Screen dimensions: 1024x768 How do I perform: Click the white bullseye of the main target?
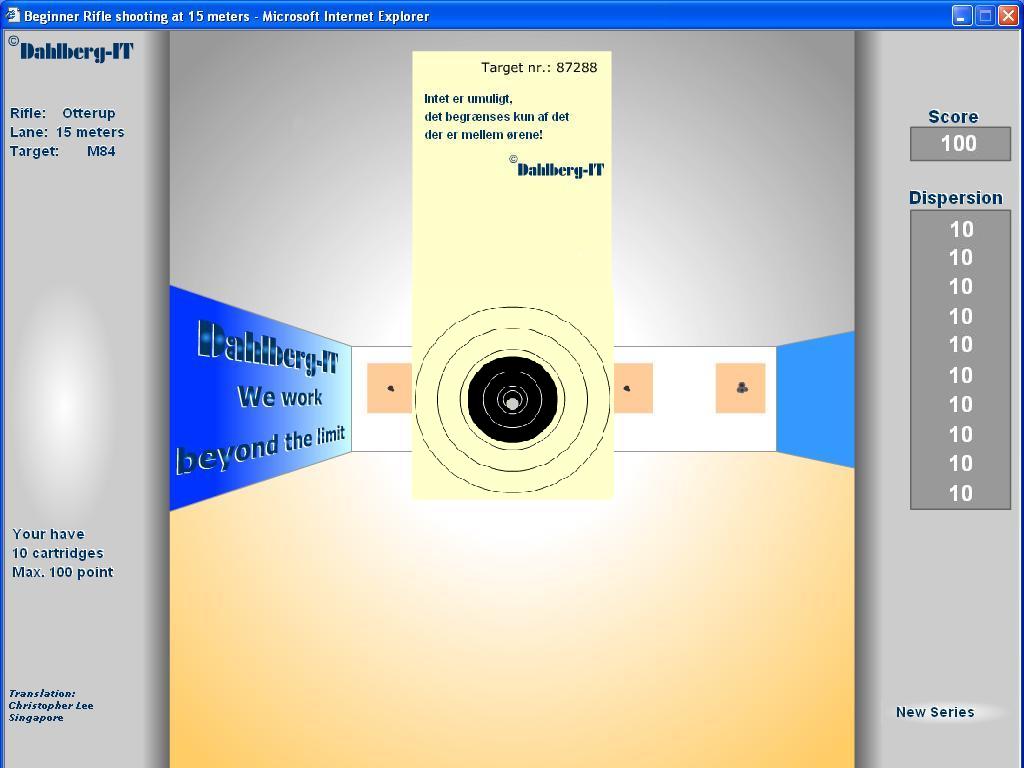pos(512,402)
